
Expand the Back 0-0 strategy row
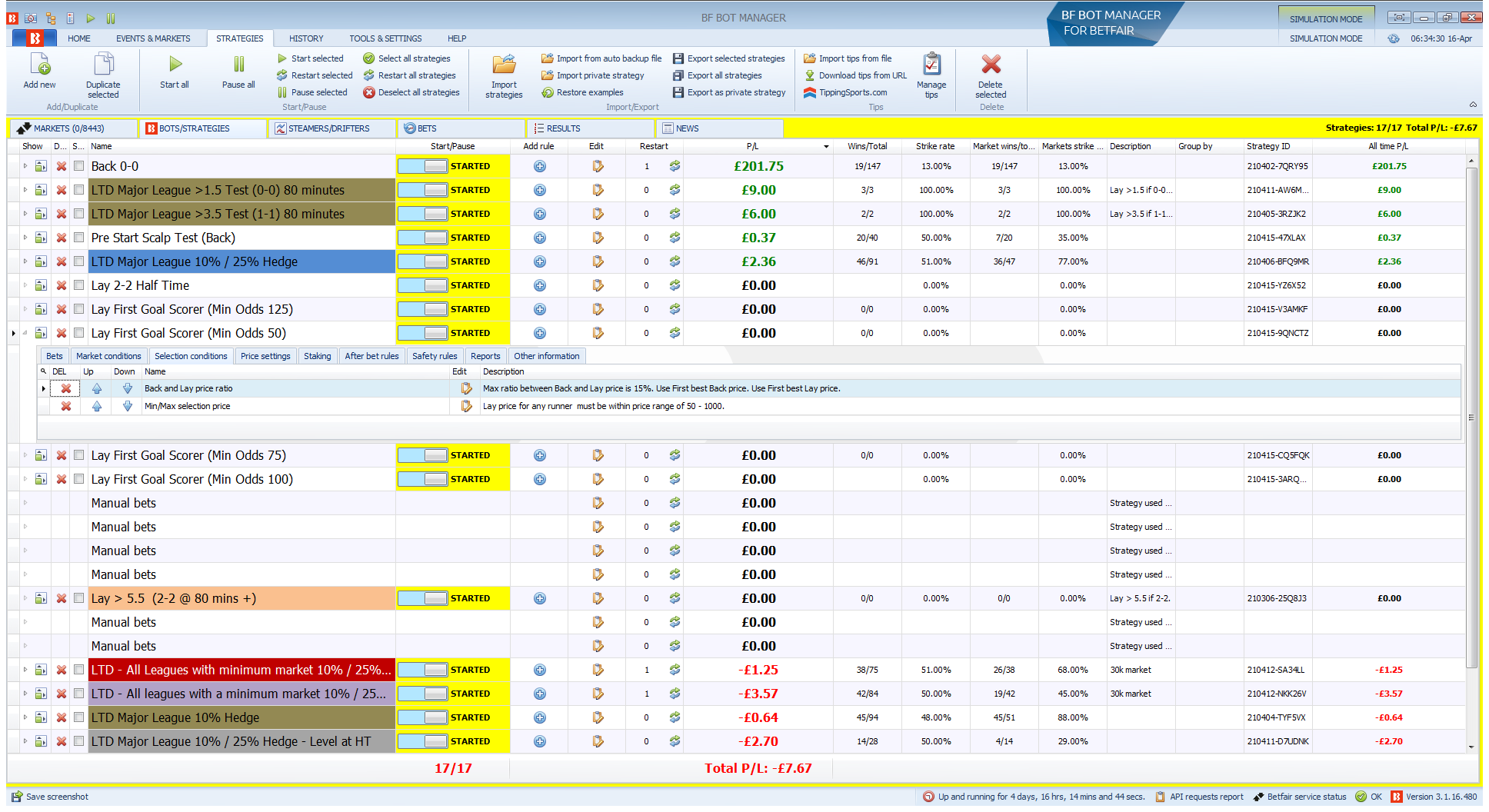coord(25,166)
